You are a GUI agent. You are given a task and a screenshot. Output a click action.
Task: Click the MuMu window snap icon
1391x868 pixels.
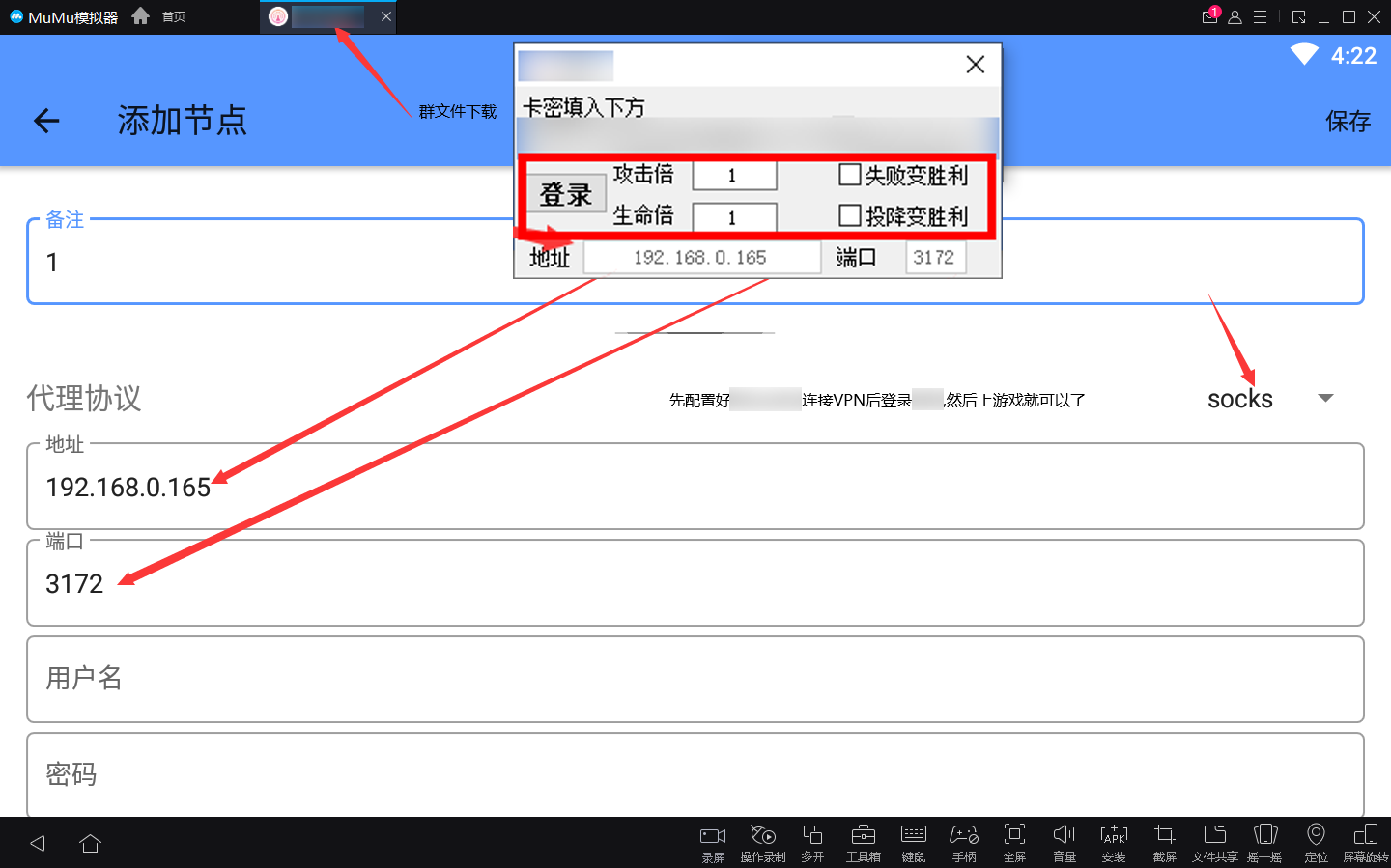coord(1298,17)
